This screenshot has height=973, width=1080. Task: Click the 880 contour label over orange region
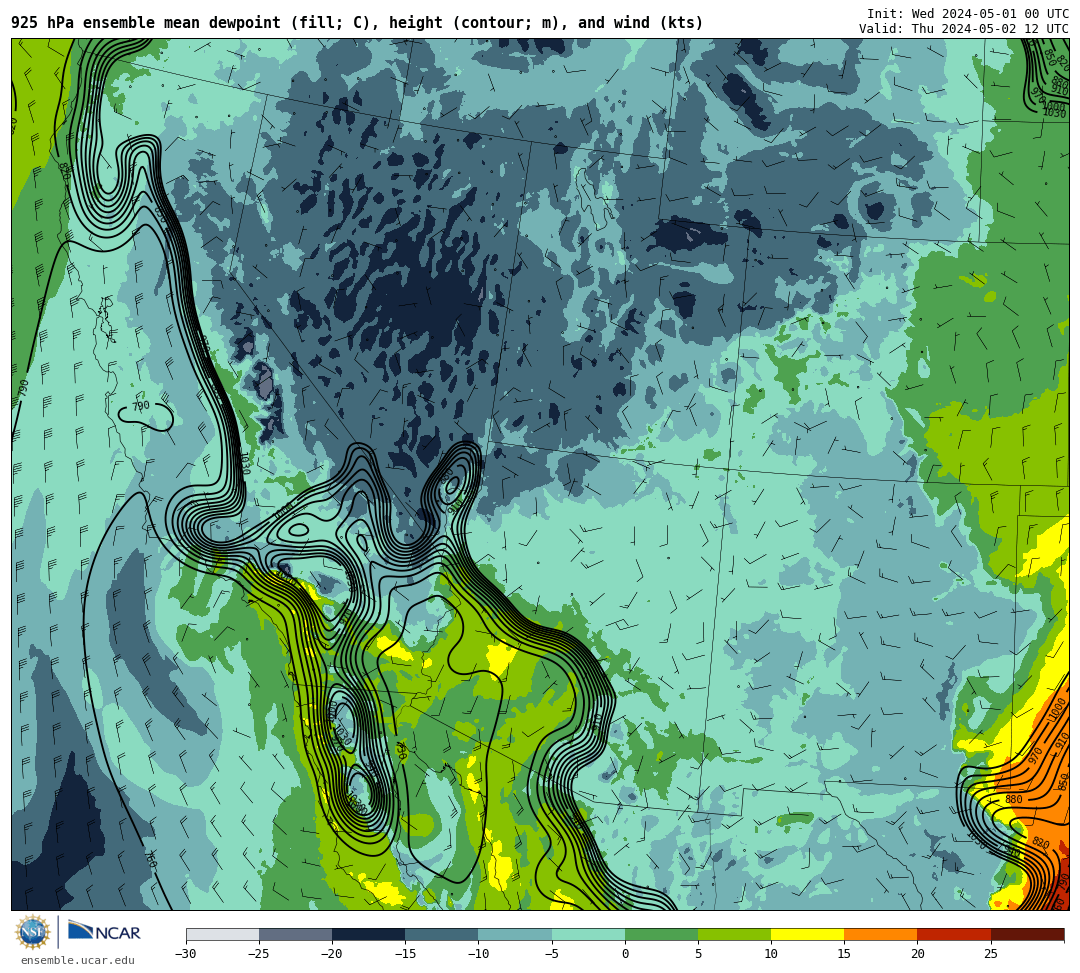(1013, 799)
